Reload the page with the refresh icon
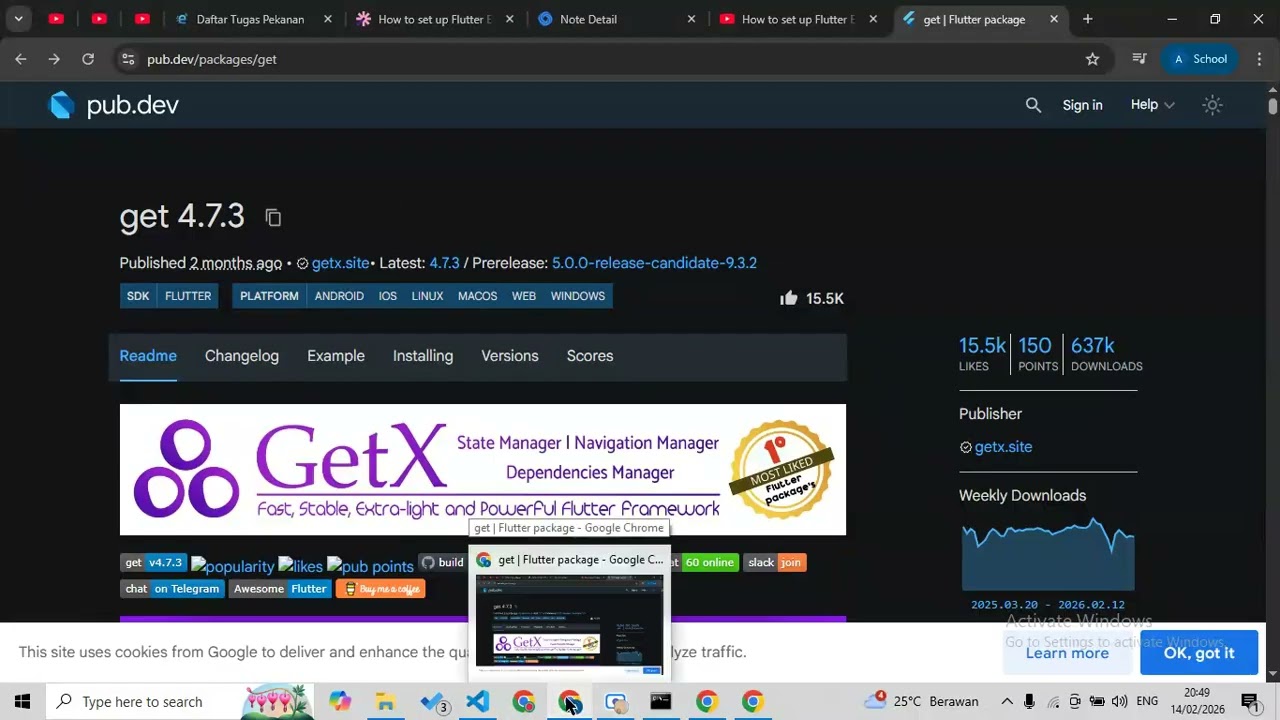The width and height of the screenshot is (1280, 720). (88, 59)
